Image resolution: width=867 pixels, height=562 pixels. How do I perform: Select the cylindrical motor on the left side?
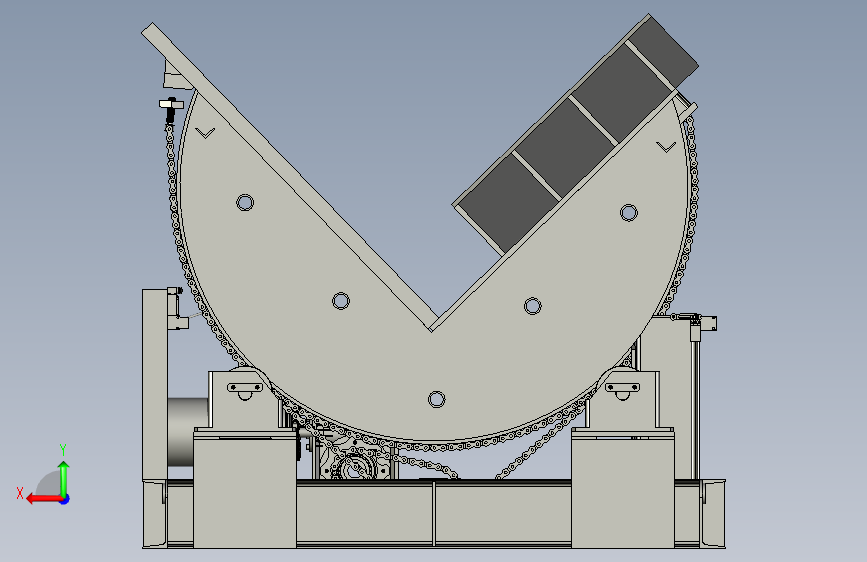coord(188,431)
